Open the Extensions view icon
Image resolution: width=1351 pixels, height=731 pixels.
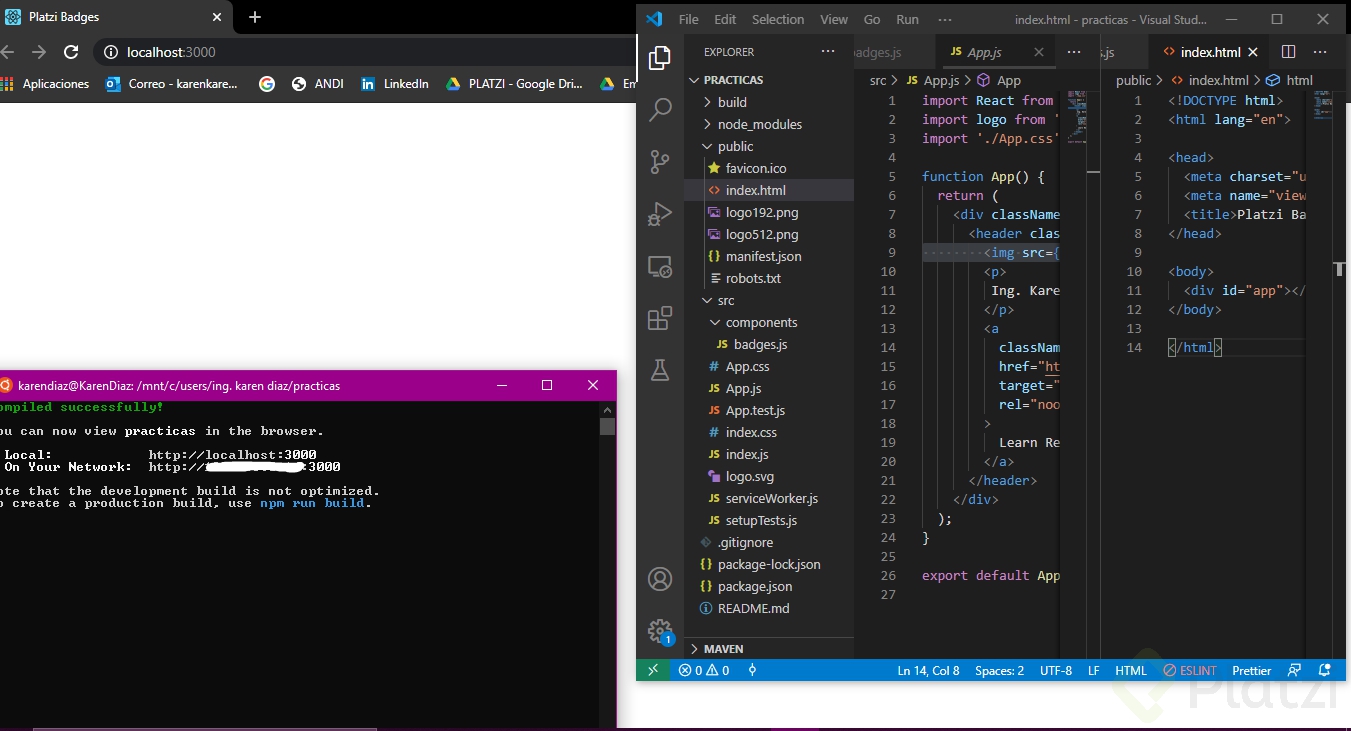660,318
